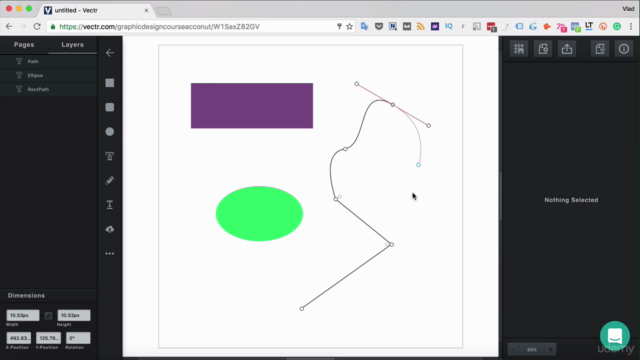
Task: Click the key password icon in address bar
Action: tap(339, 27)
